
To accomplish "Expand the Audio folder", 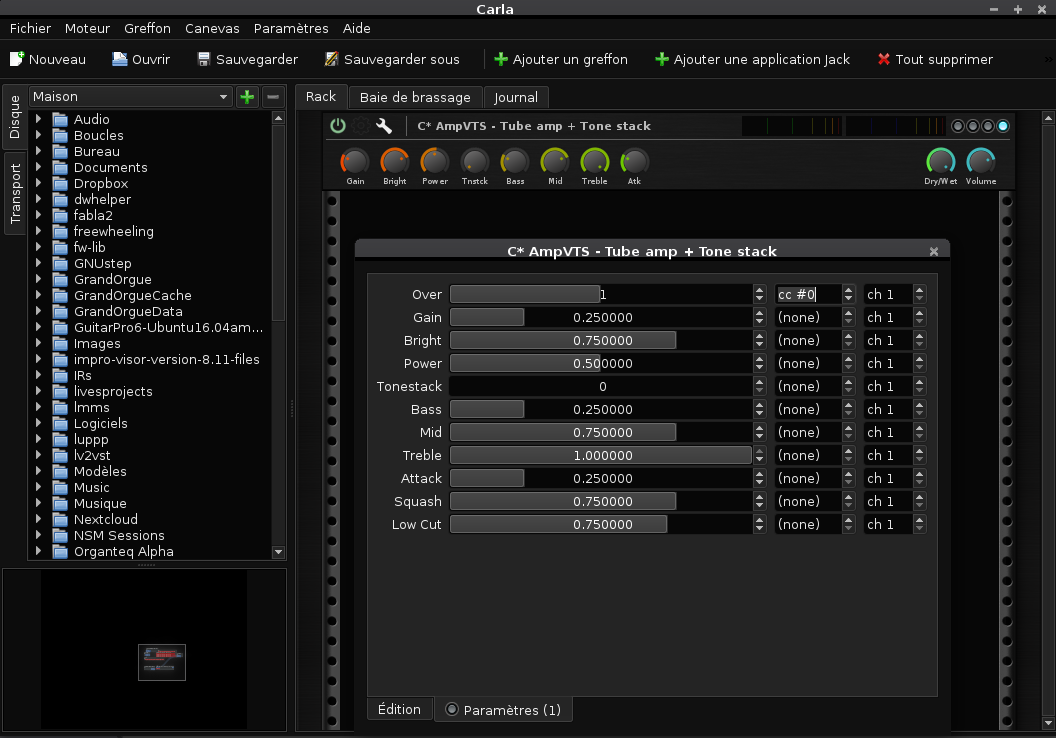I will point(38,119).
